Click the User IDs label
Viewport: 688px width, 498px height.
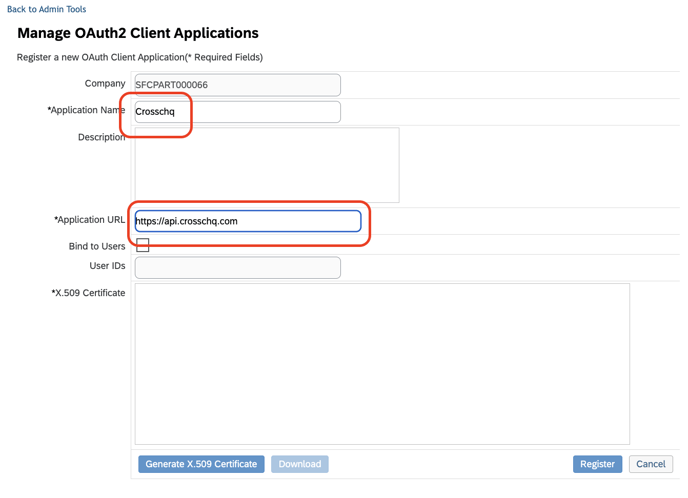pos(107,266)
